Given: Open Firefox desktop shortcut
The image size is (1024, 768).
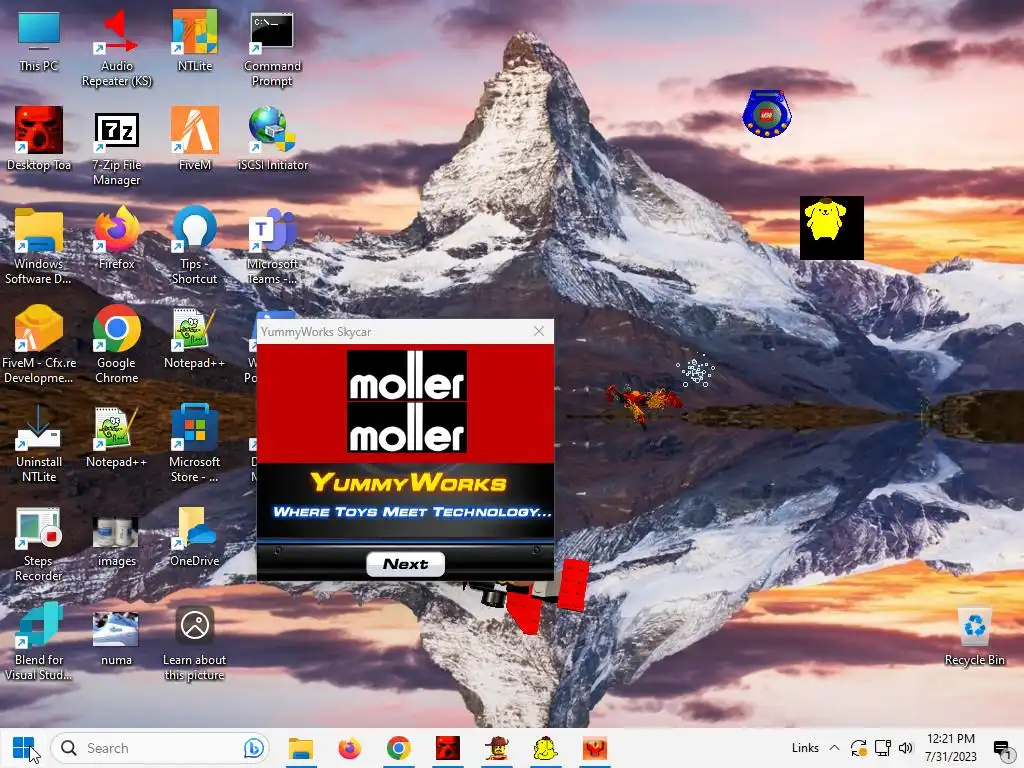Looking at the screenshot, I should coord(117,239).
